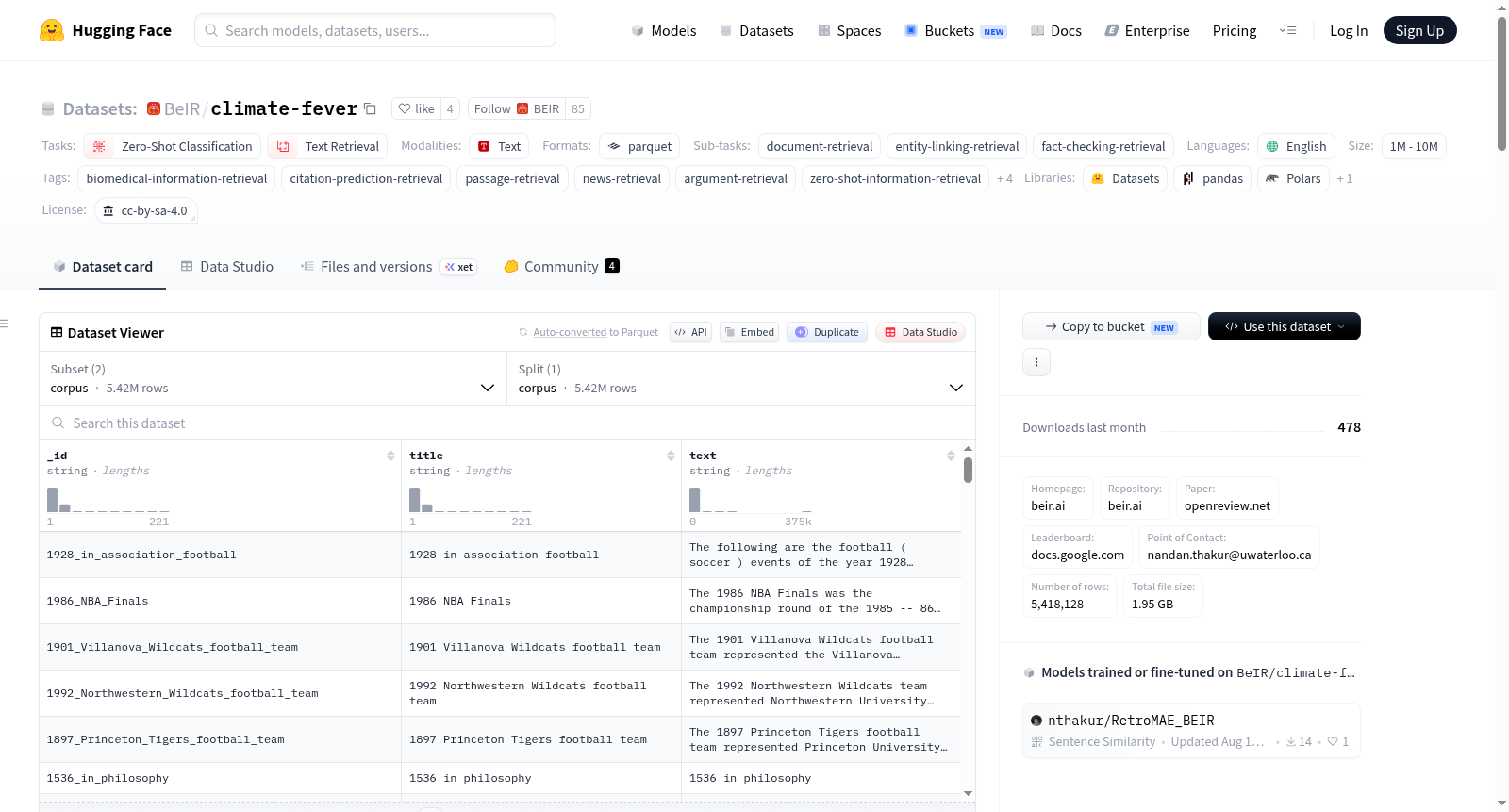Open Docs in top navigation
This screenshot has height=812, width=1509.
[x=1055, y=30]
